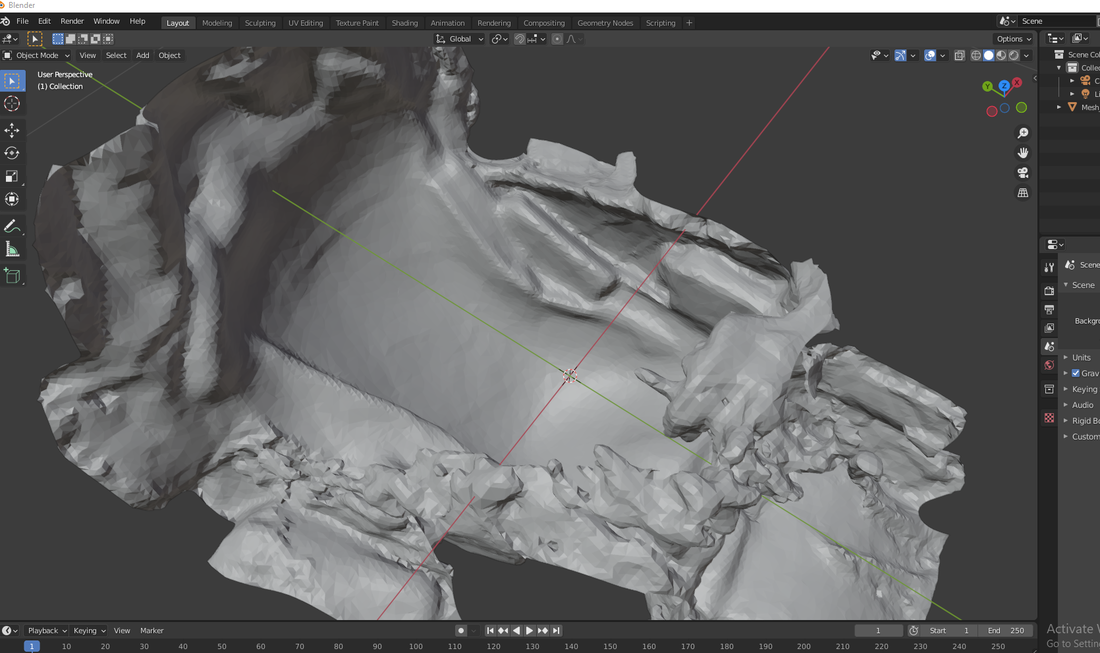Switch perspective/orthographic grid icon
The height and width of the screenshot is (653, 1100).
coord(1023,193)
